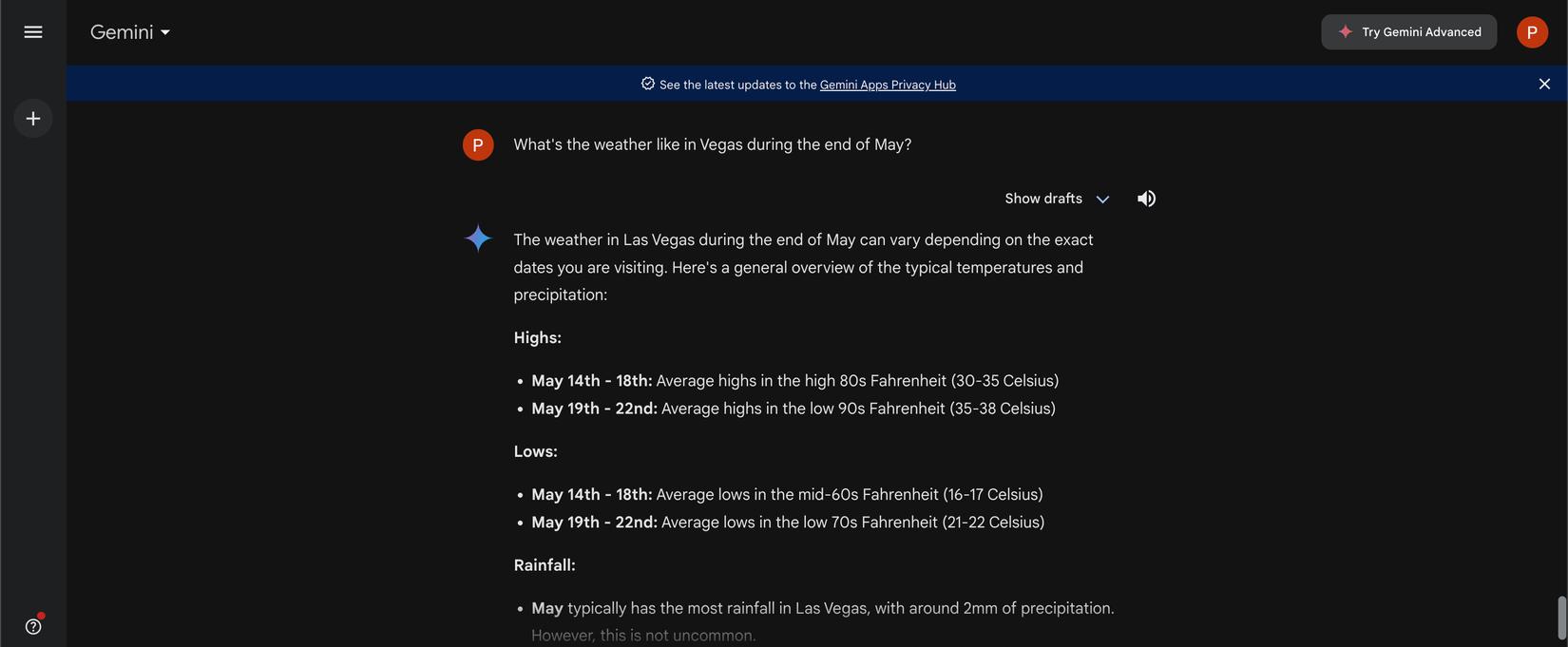This screenshot has height=647, width=1568.
Task: Click the user question text about Vegas
Action: coord(712,144)
